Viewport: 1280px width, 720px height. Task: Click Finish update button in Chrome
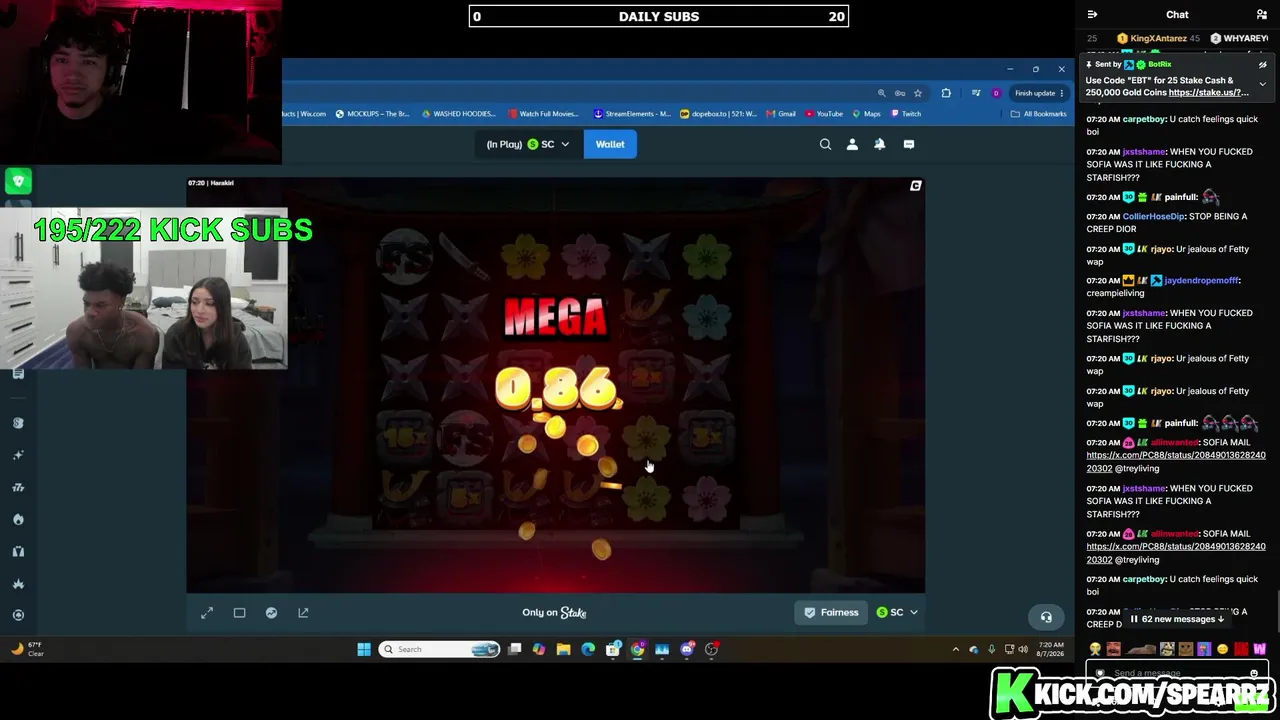[x=1040, y=93]
